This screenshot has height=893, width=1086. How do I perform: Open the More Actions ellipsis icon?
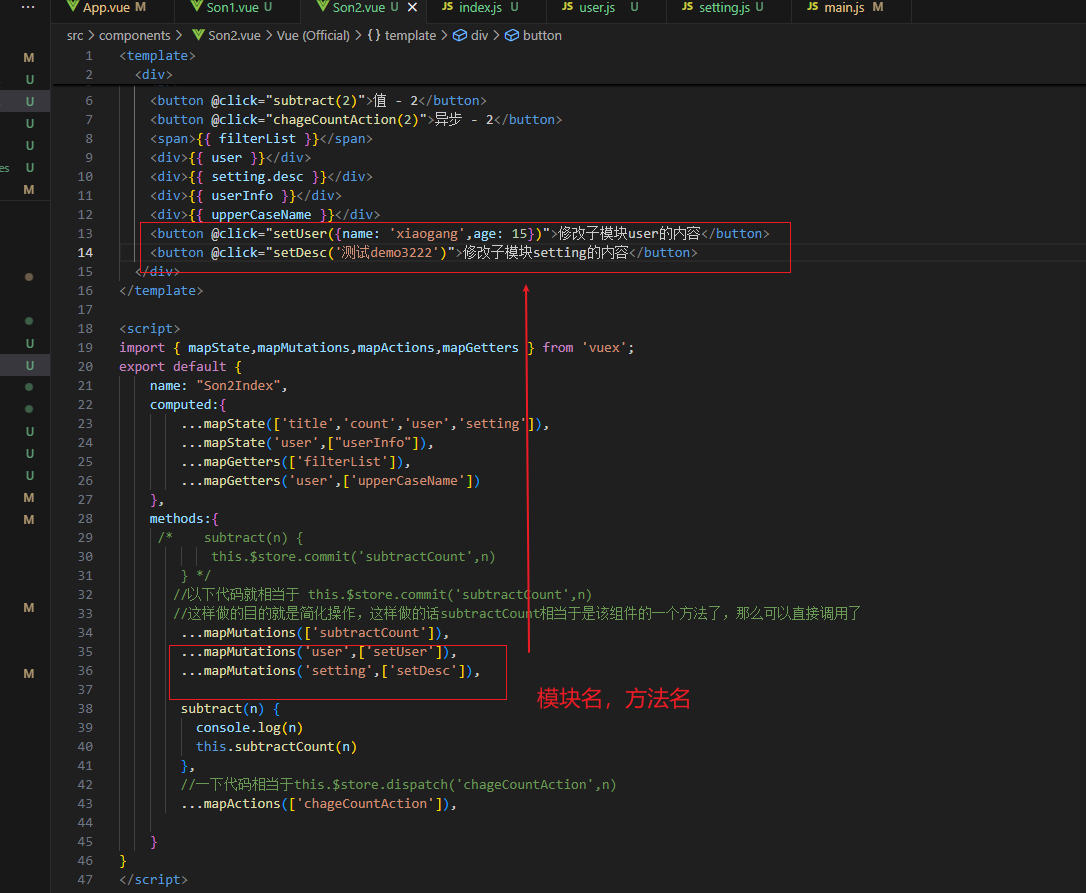point(28,6)
